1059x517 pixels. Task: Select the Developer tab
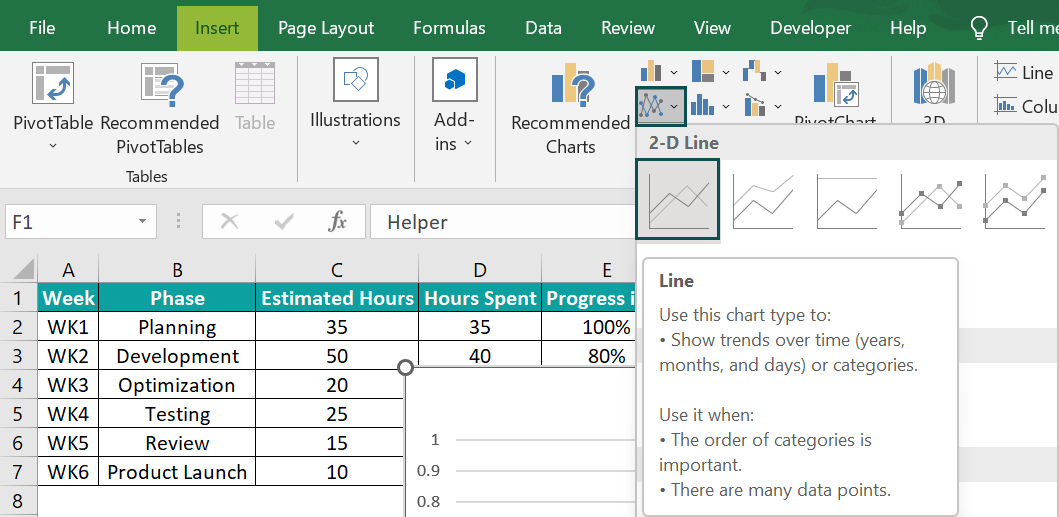coord(810,28)
